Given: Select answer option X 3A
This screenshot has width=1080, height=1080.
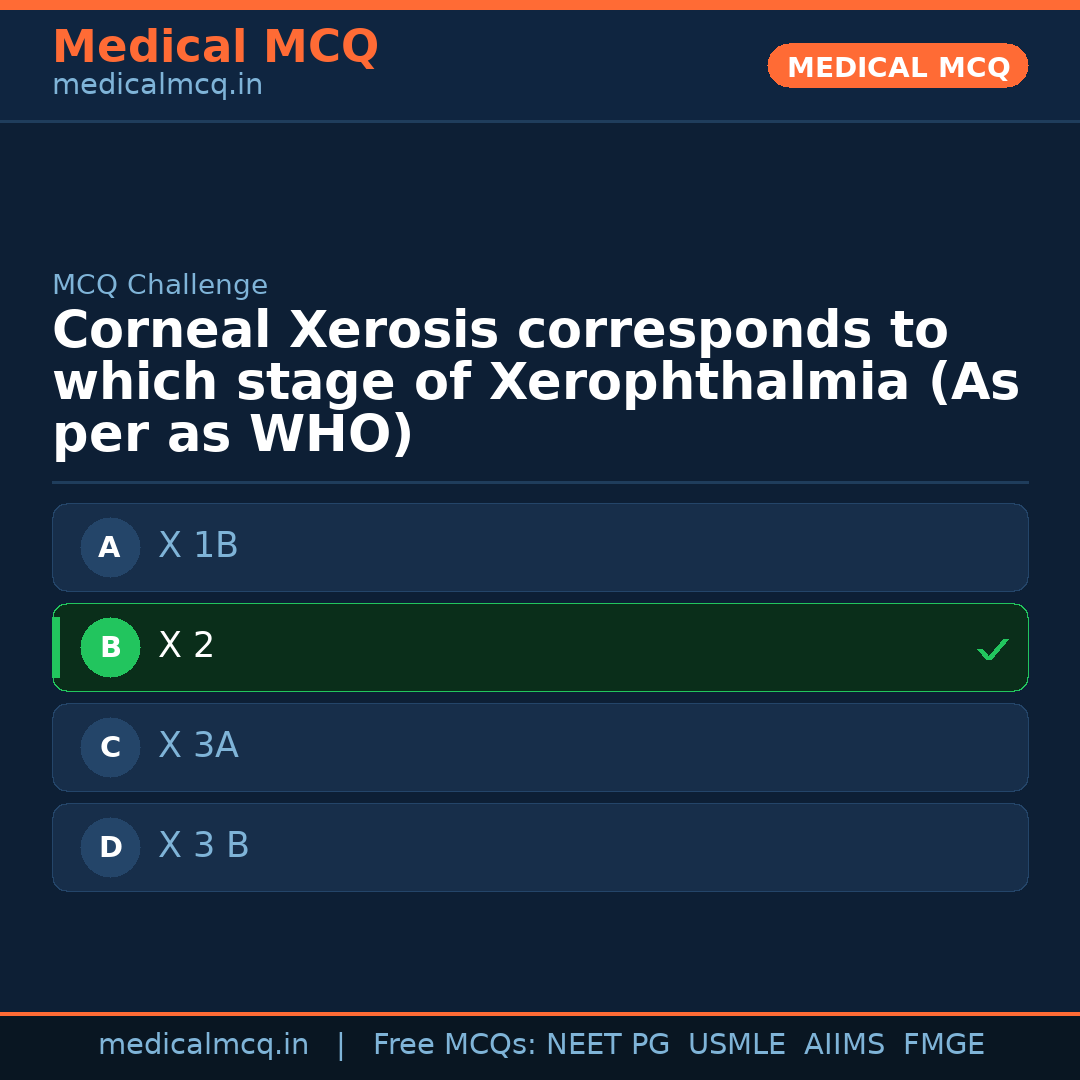Looking at the screenshot, I should 540,747.
